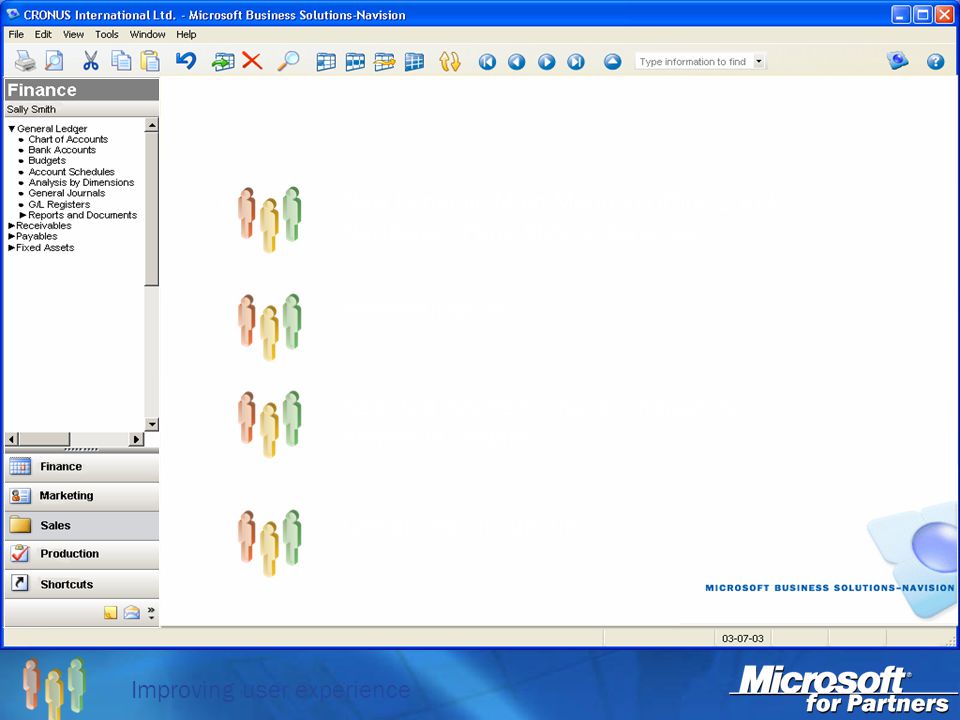The height and width of the screenshot is (720, 960).
Task: Click the second table filter icon
Action: point(355,62)
